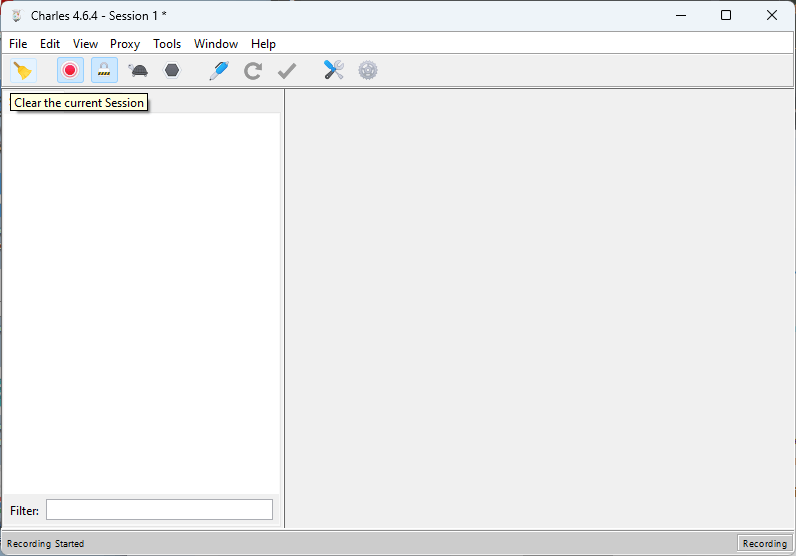
Task: Clear the session with the broom icon
Action: coord(23,70)
